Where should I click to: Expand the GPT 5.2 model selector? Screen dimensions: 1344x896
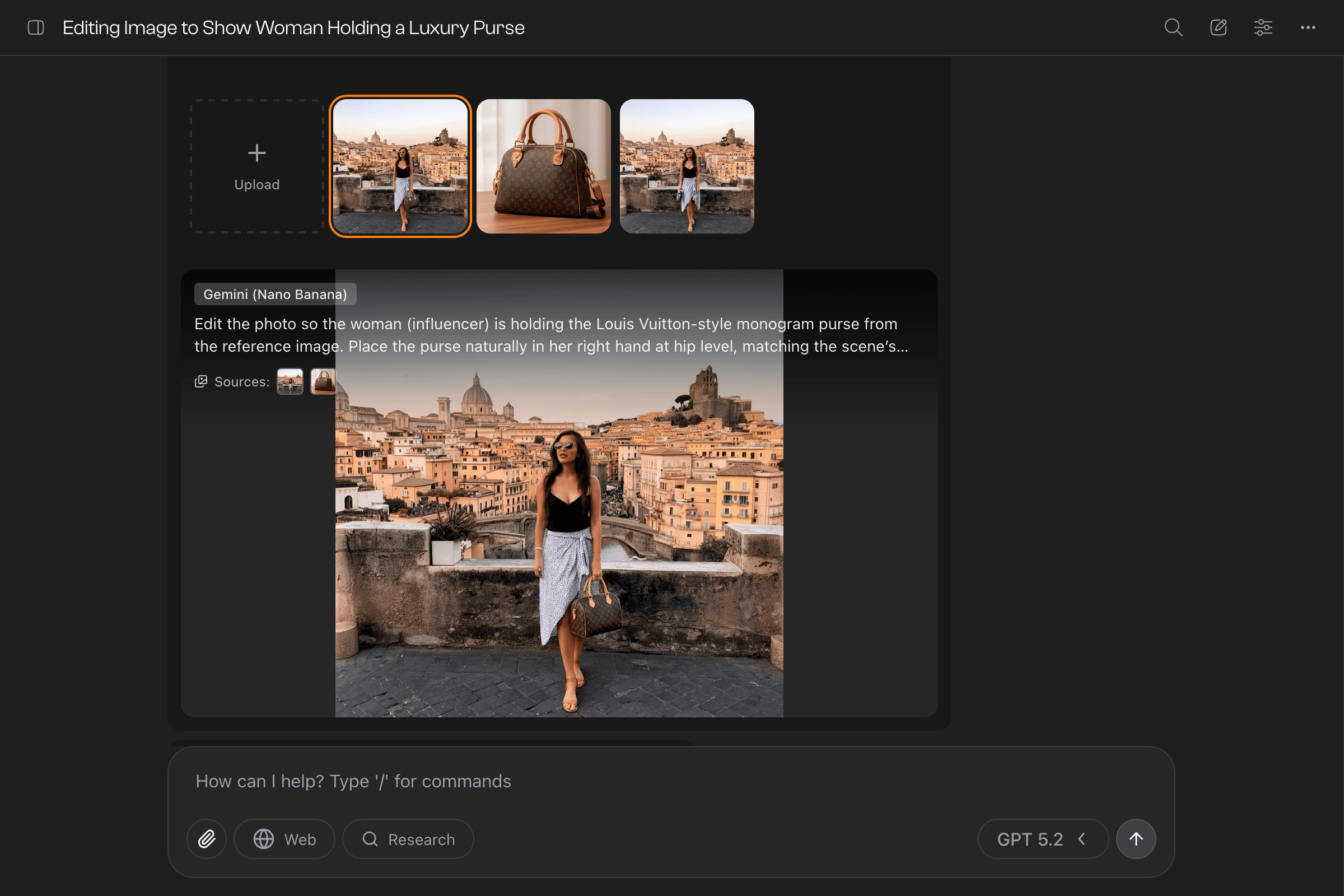tap(1042, 839)
